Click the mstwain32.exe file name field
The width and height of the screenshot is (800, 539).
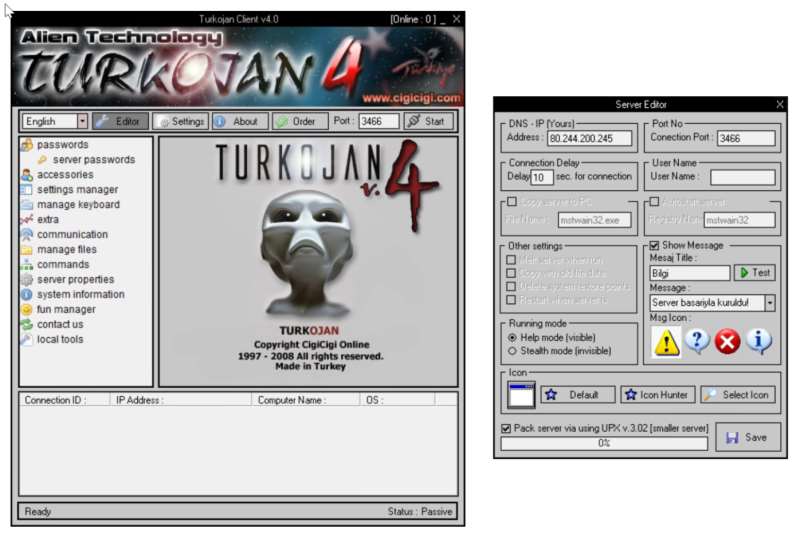click(x=594, y=220)
